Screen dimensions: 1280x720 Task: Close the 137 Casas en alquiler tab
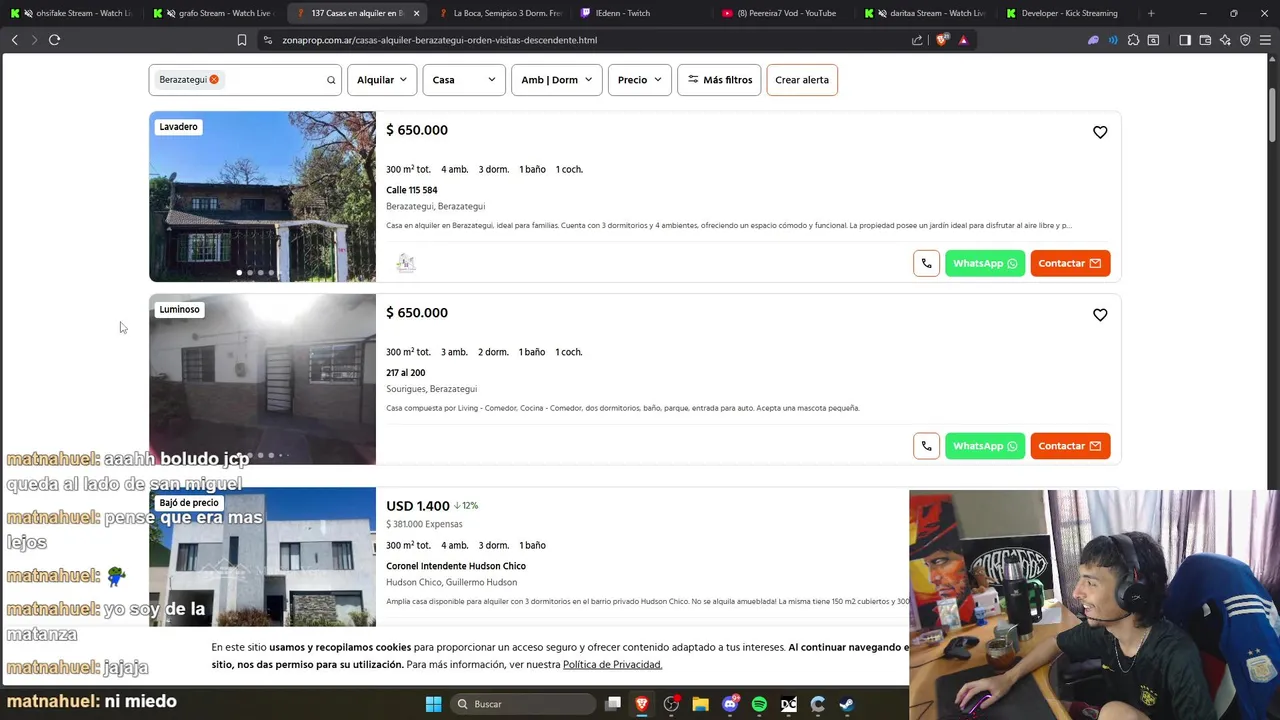(416, 13)
